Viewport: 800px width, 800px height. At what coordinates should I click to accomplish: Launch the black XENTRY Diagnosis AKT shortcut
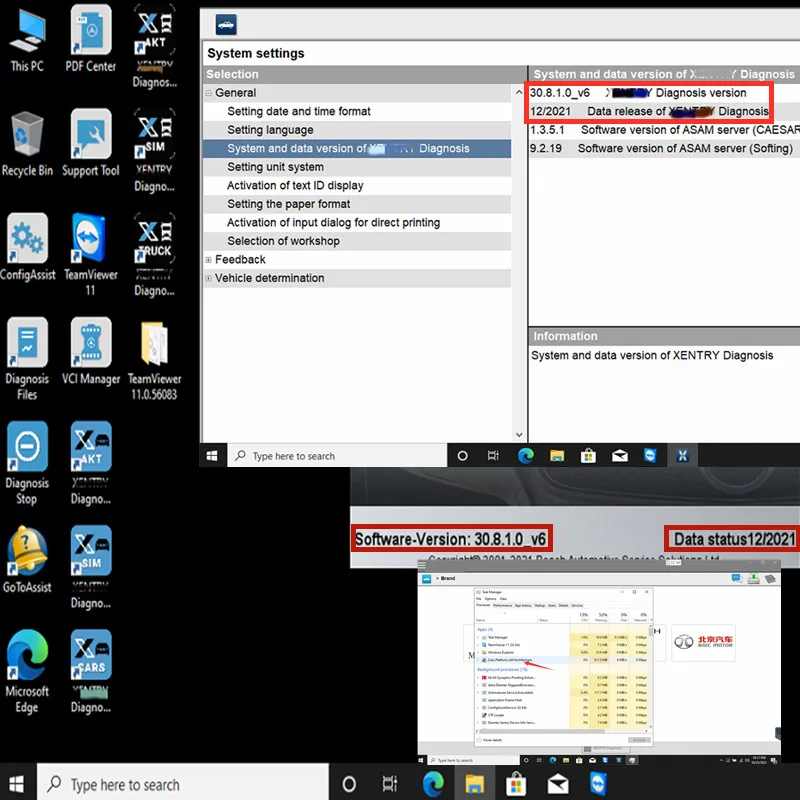point(155,46)
